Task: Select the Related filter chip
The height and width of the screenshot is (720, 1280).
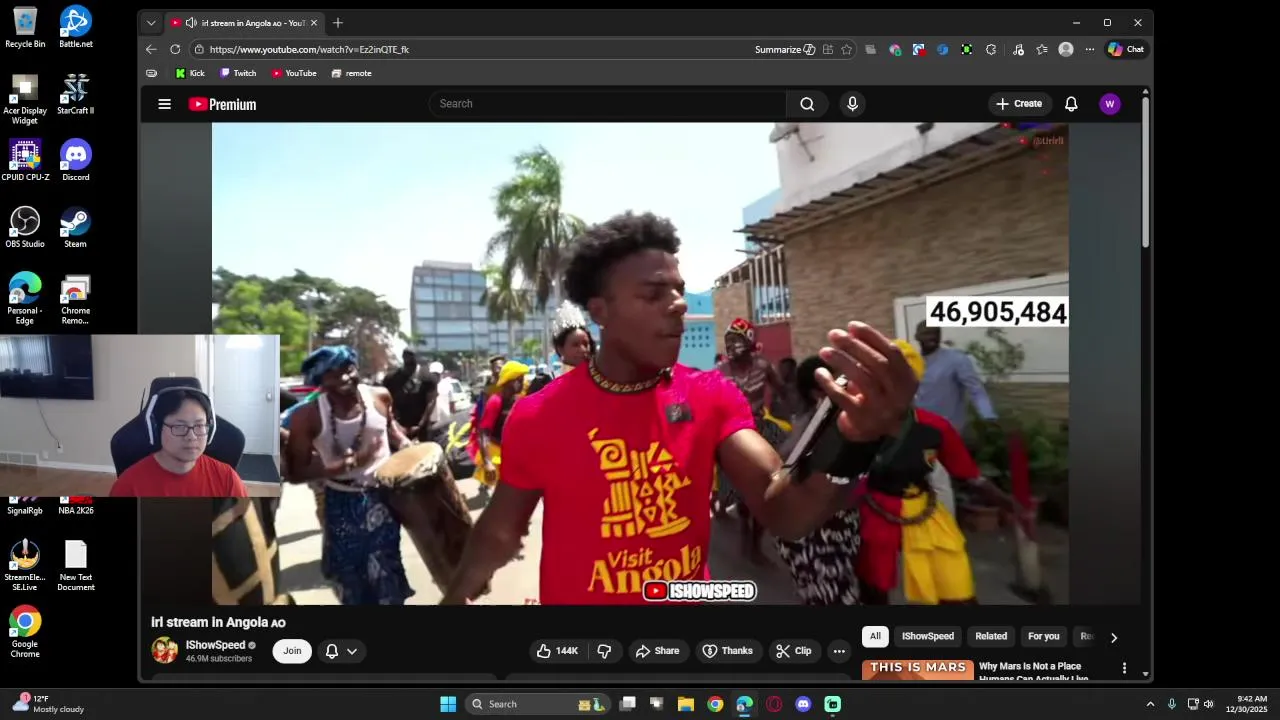Action: tap(991, 637)
